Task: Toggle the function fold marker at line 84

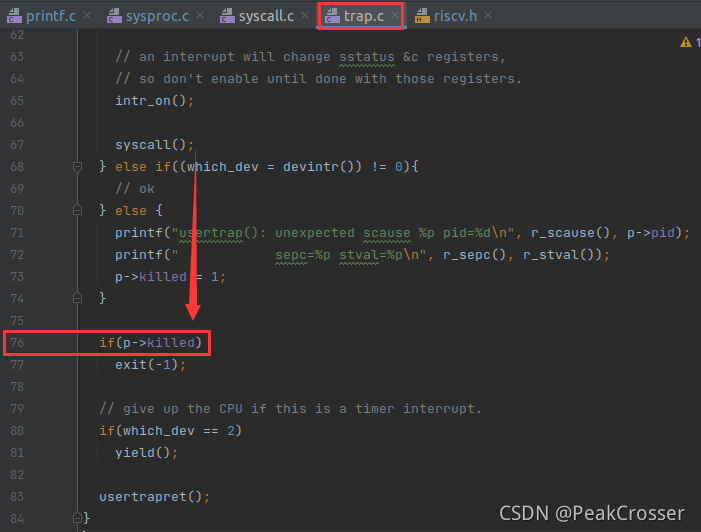Action: [x=77, y=518]
